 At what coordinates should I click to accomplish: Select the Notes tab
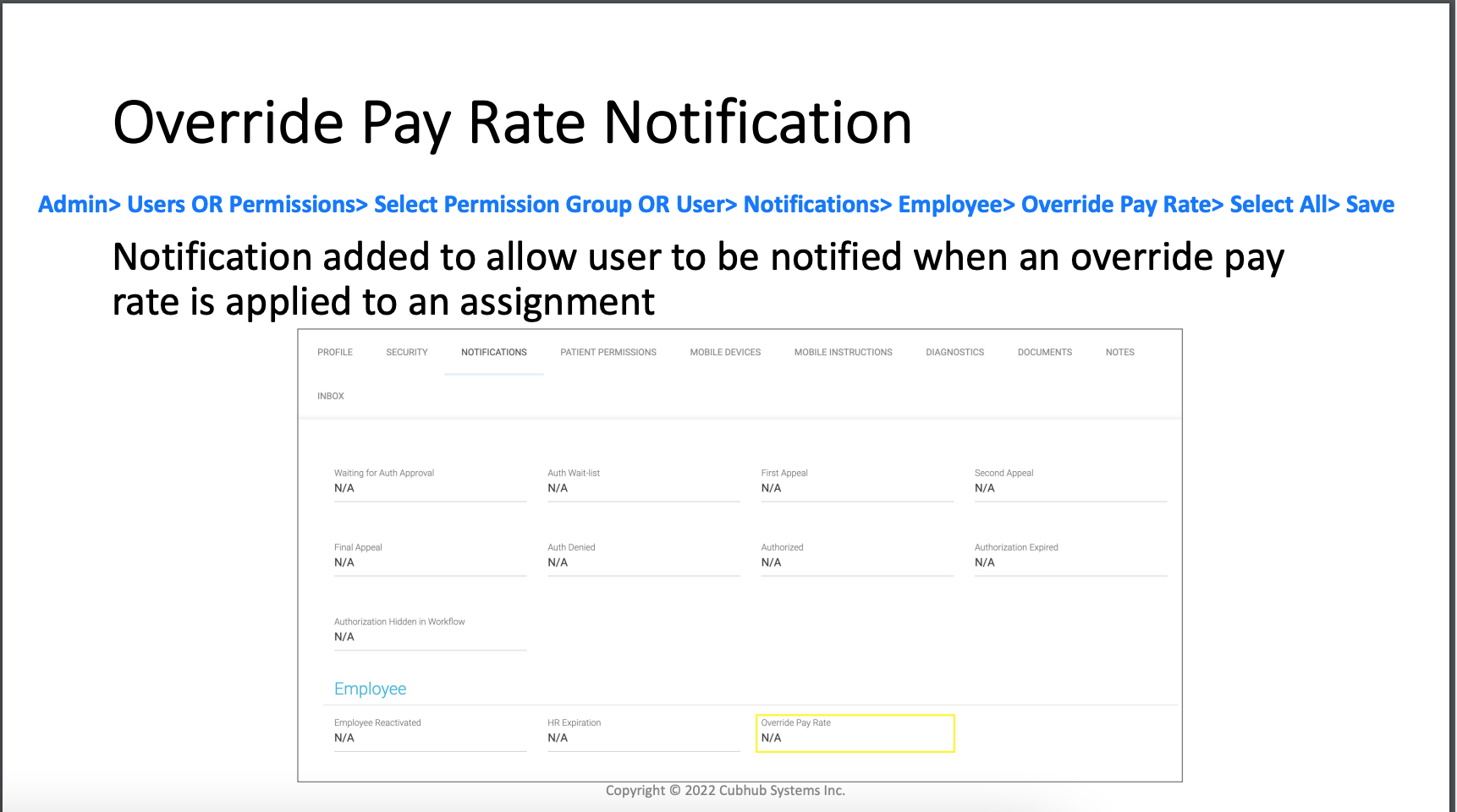click(x=1120, y=352)
